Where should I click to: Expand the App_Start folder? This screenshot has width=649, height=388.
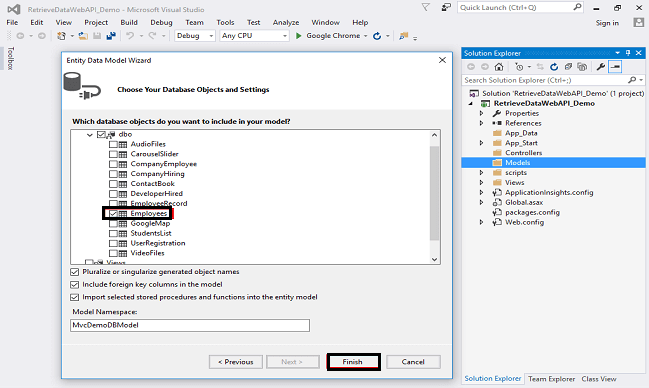click(x=481, y=143)
